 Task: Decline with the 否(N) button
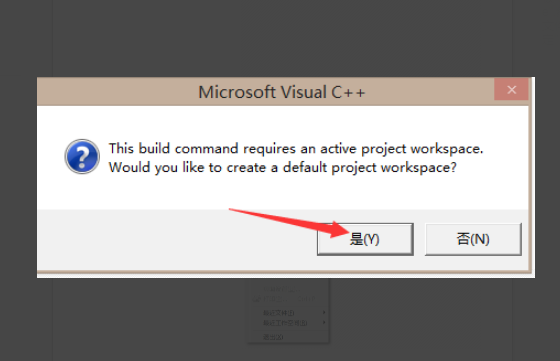tap(473, 239)
